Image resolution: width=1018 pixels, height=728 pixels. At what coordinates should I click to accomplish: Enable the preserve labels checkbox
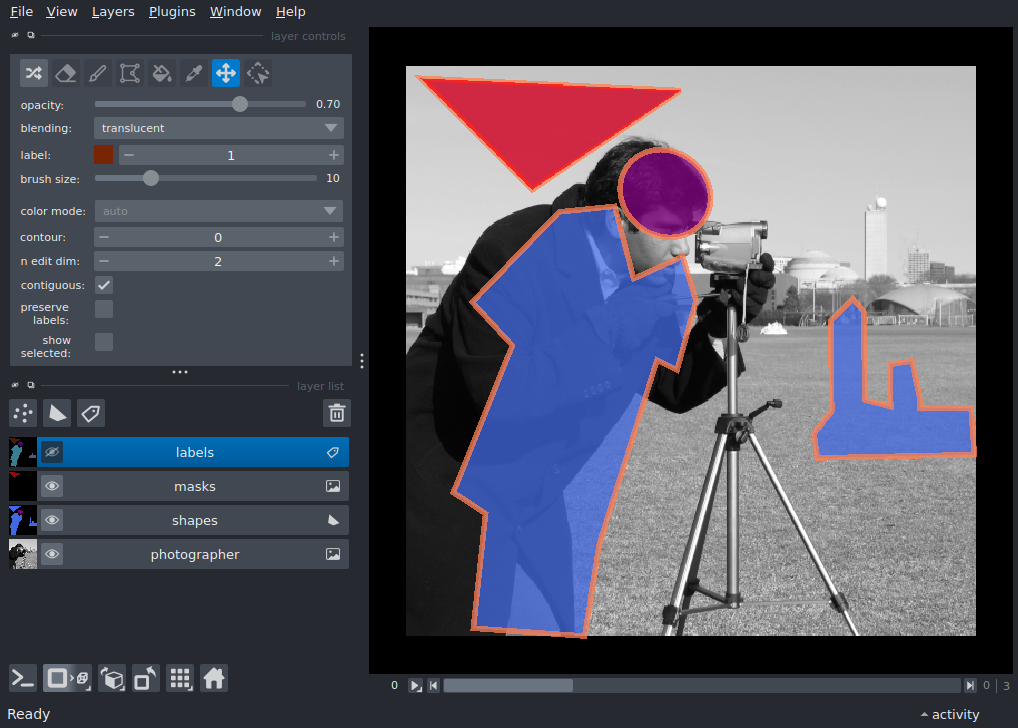[103, 309]
